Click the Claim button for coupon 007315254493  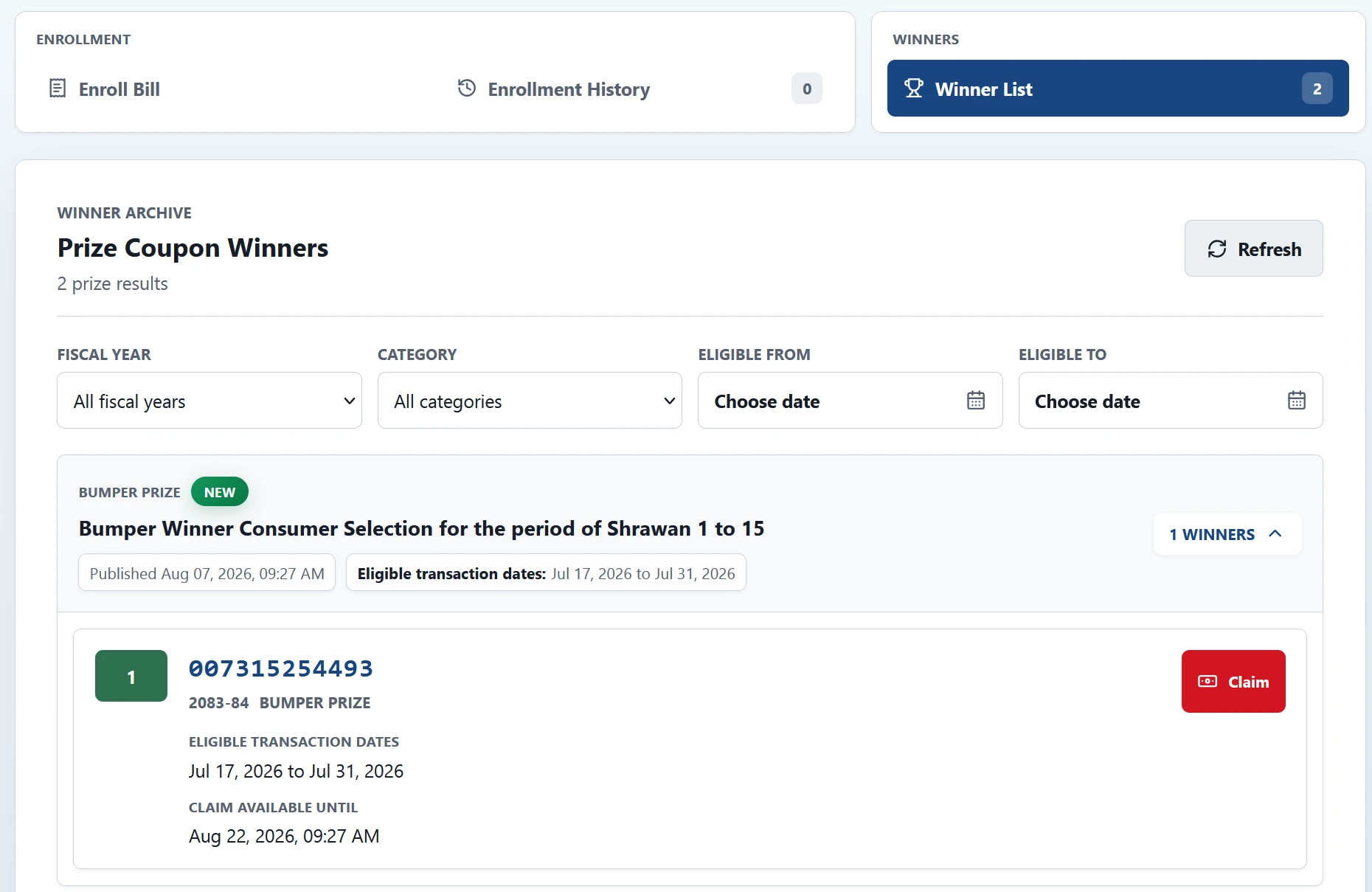[x=1233, y=682]
